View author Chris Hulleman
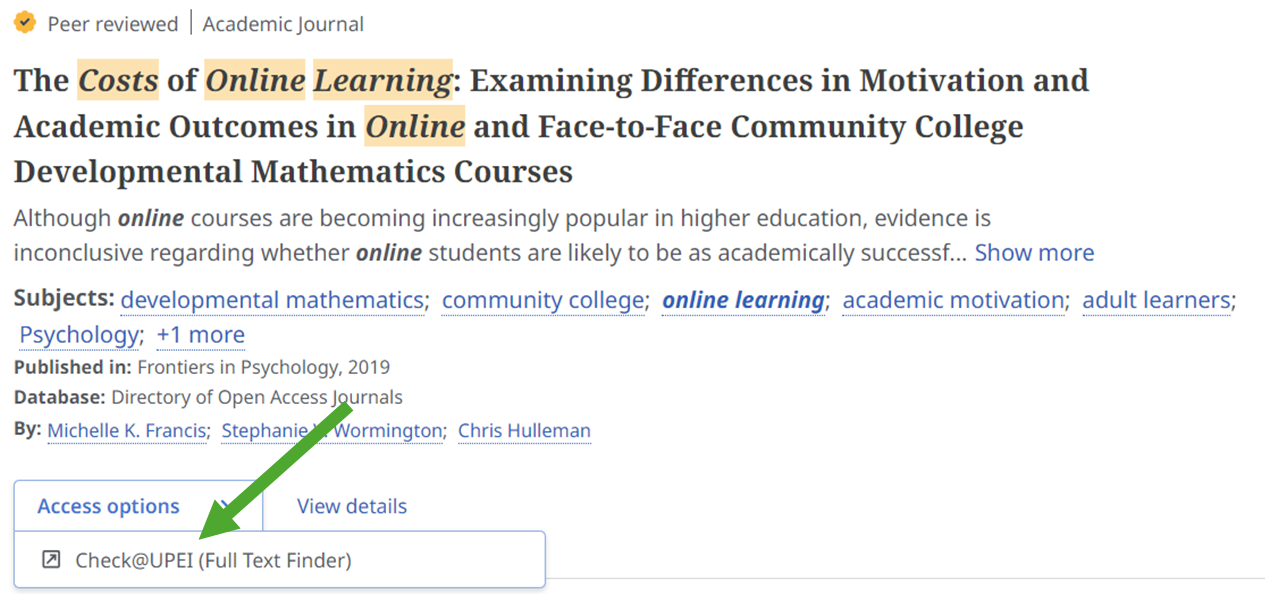The height and width of the screenshot is (599, 1265). coord(524,430)
